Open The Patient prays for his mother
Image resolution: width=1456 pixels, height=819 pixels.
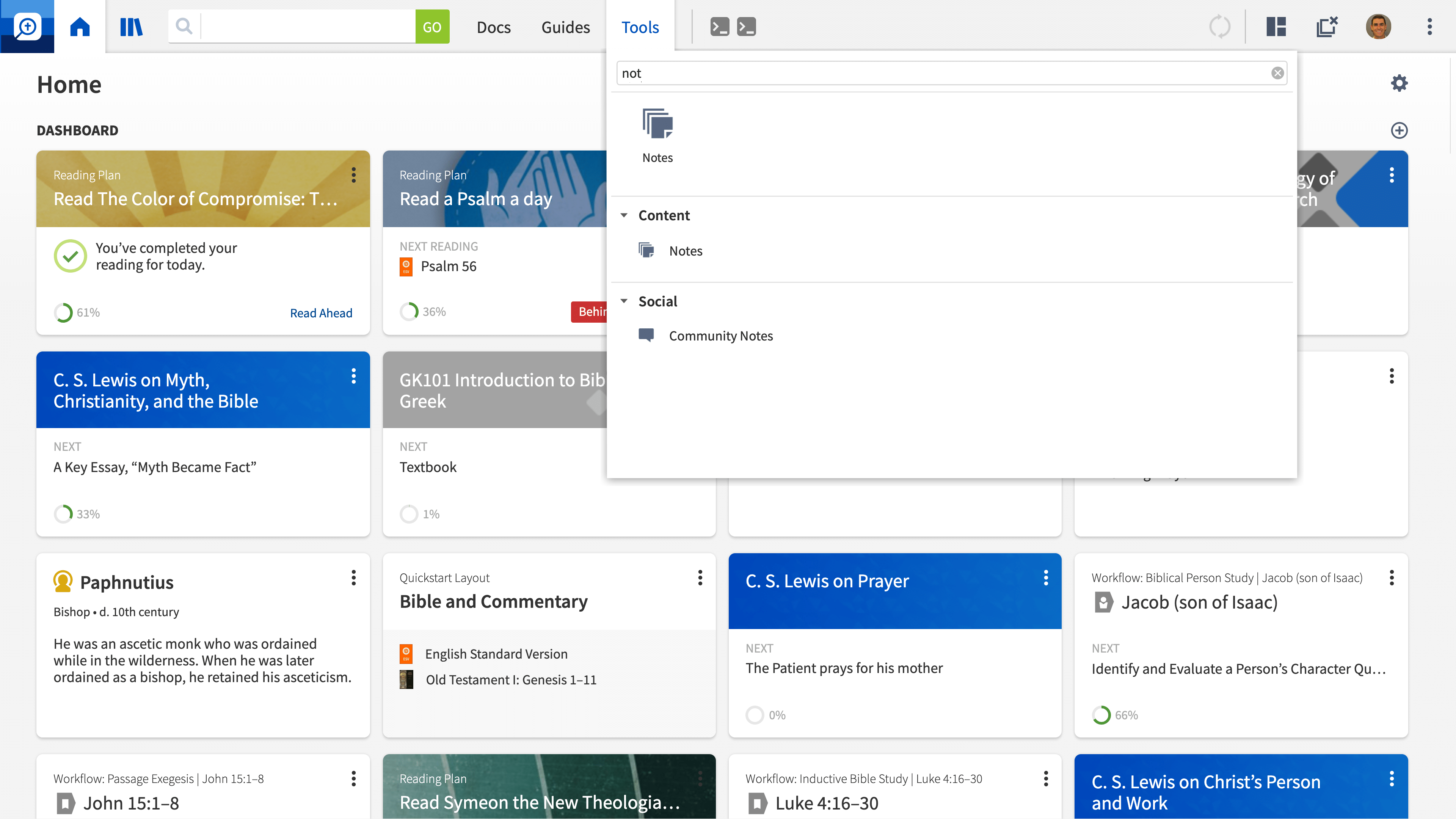click(844, 668)
